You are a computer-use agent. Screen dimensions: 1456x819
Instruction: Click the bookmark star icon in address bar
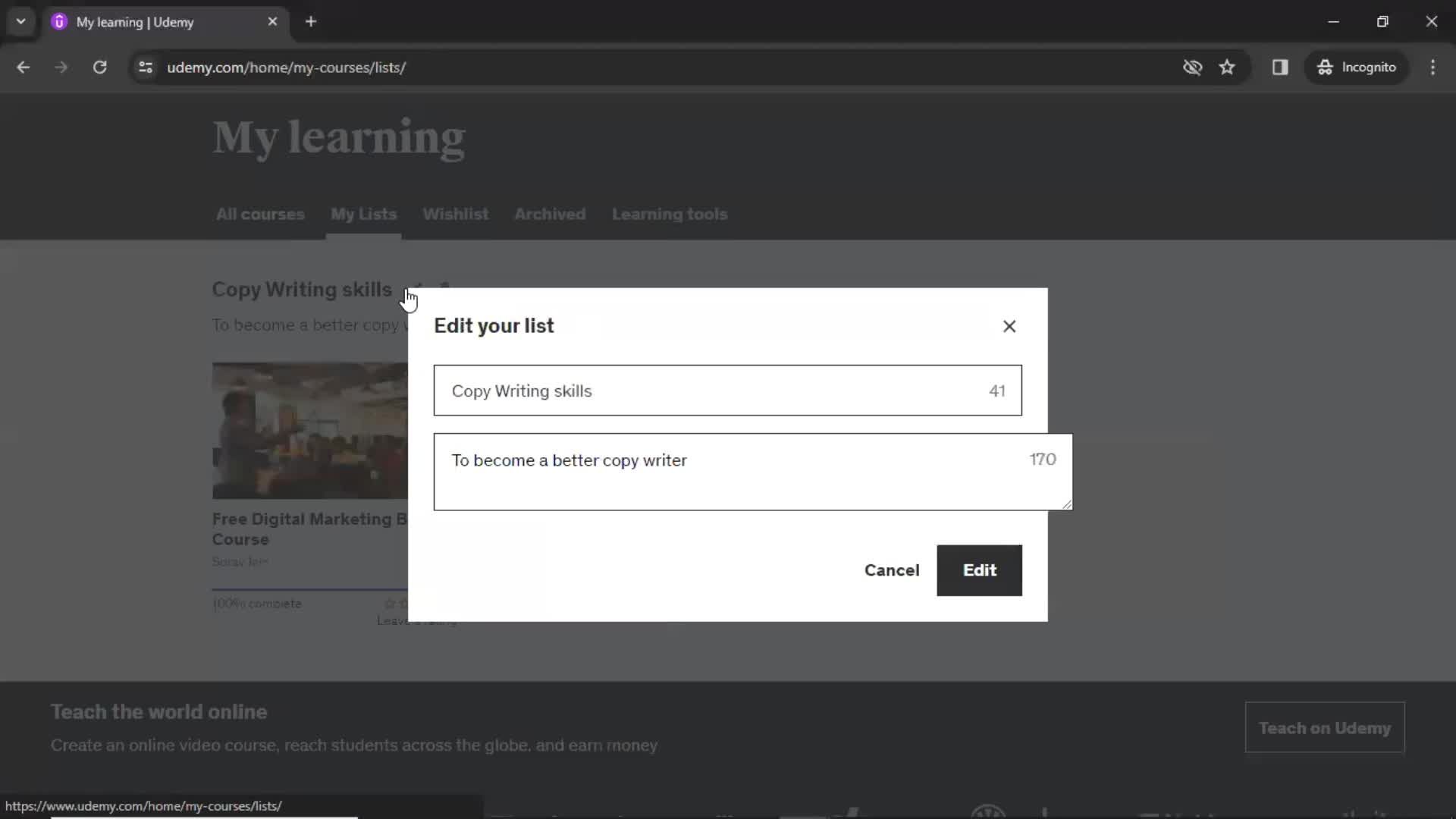(1228, 67)
